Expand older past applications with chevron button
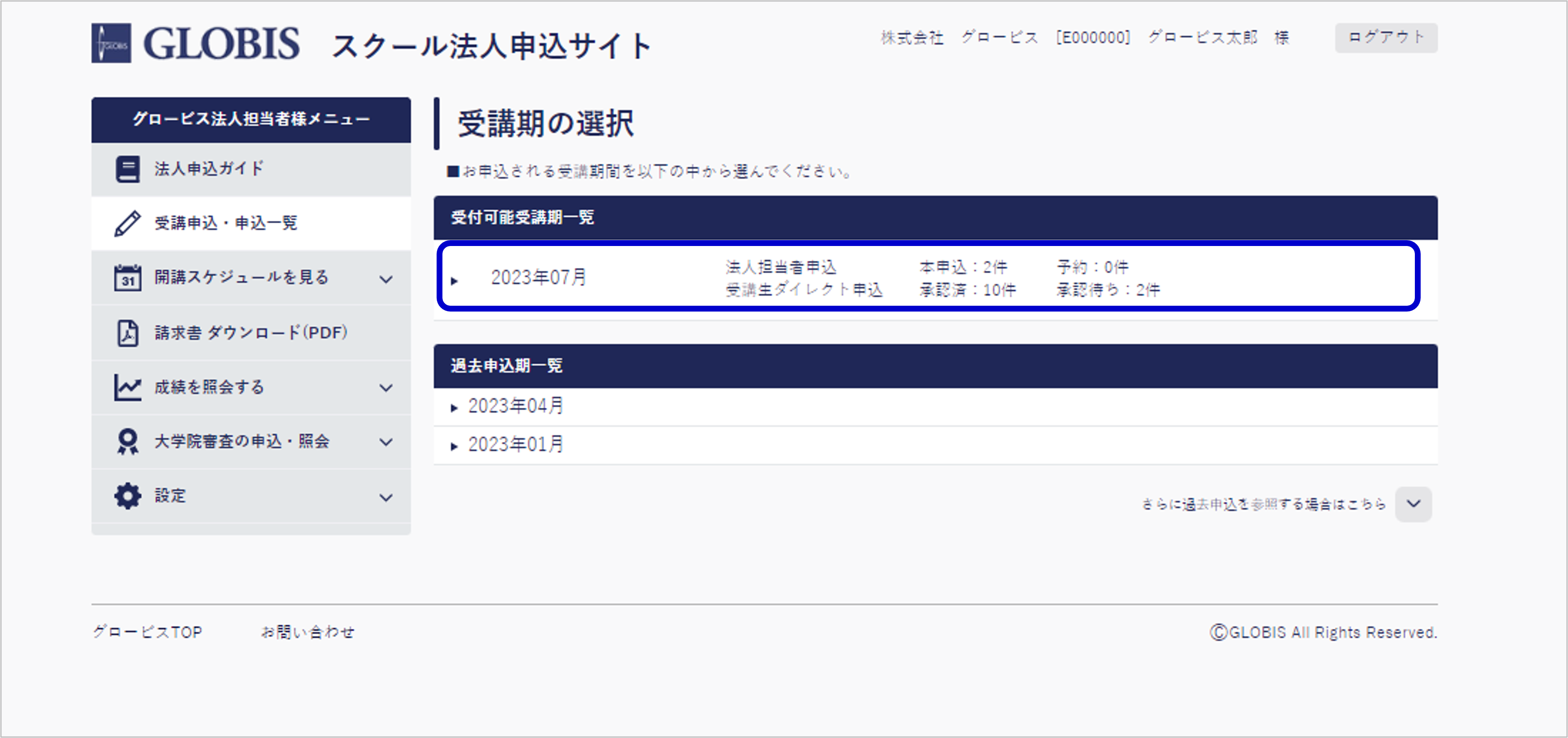Image resolution: width=1568 pixels, height=738 pixels. [x=1413, y=504]
